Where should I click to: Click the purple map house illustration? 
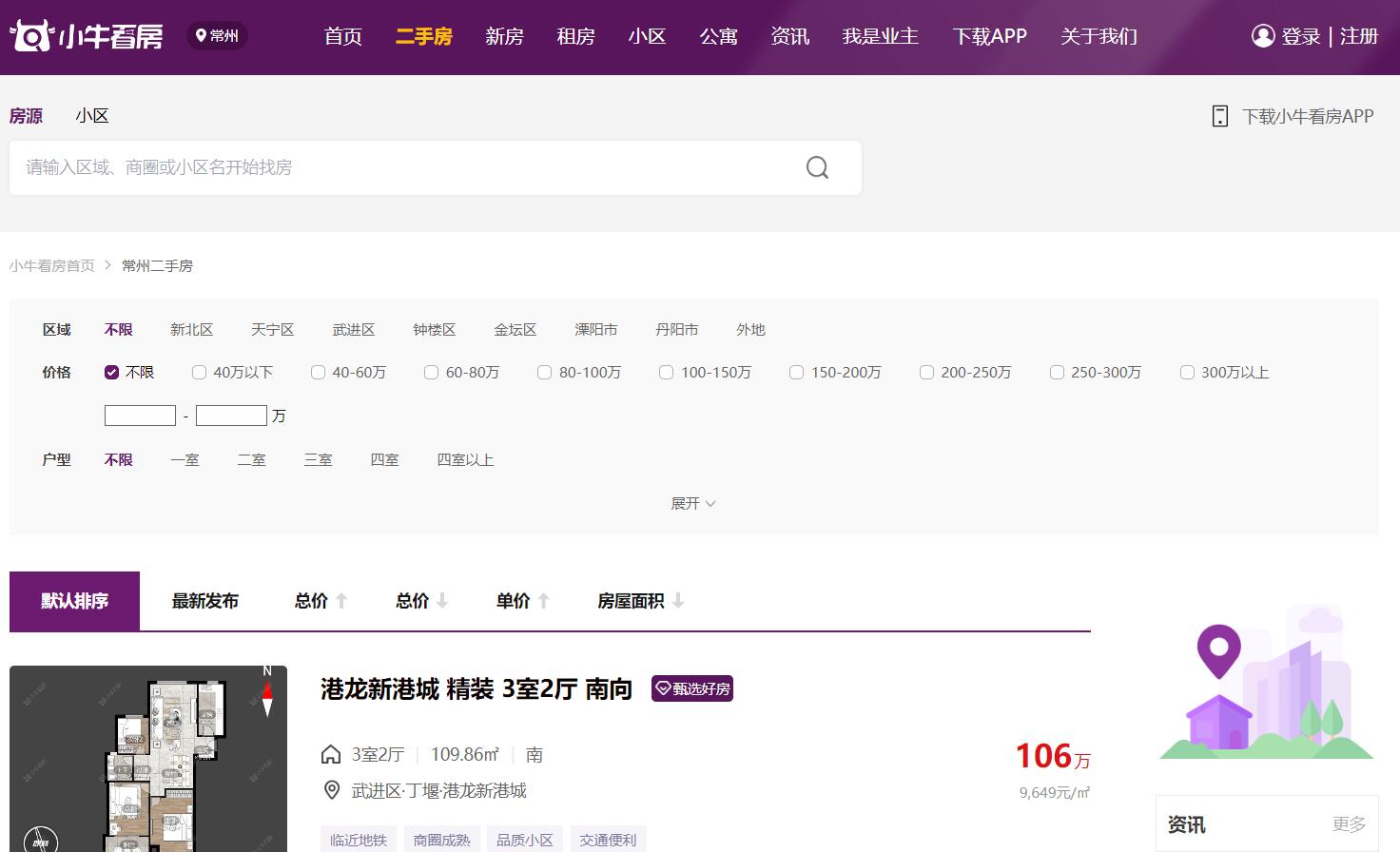click(1266, 683)
